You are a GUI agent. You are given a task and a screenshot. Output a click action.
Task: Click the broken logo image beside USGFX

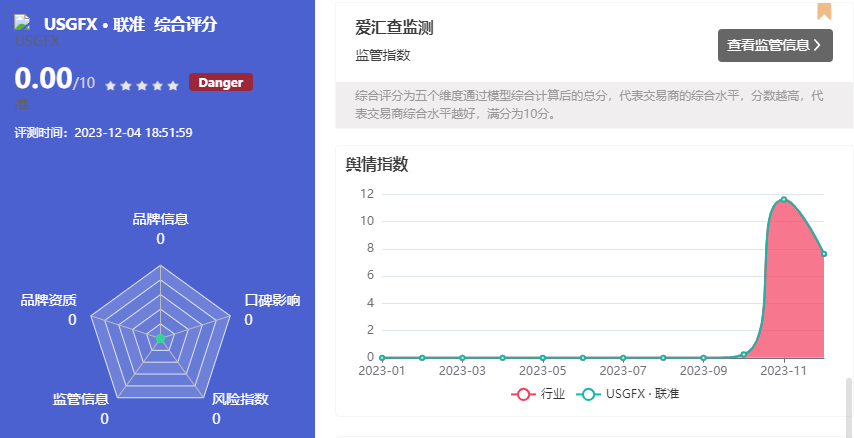point(22,22)
